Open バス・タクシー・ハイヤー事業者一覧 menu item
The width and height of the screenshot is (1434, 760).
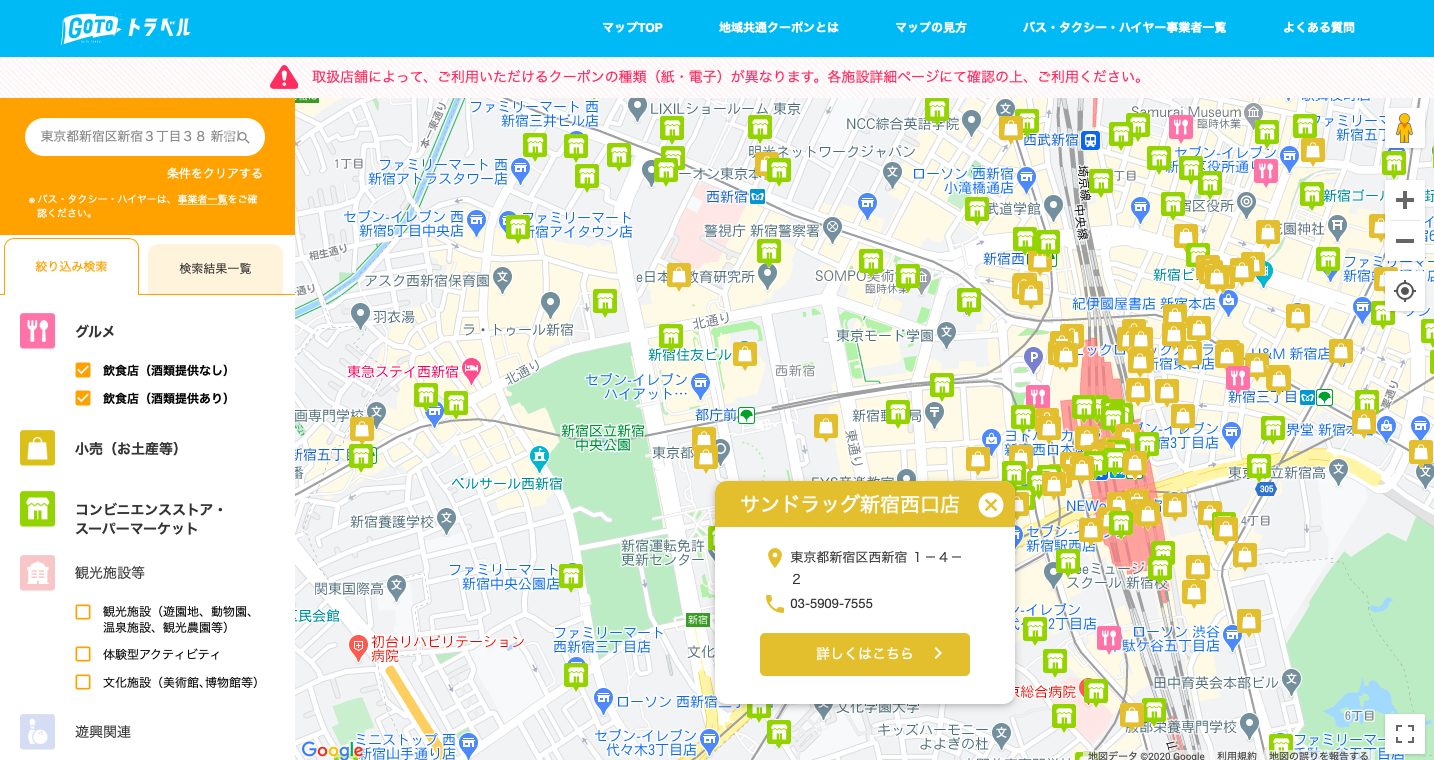(x=1124, y=28)
